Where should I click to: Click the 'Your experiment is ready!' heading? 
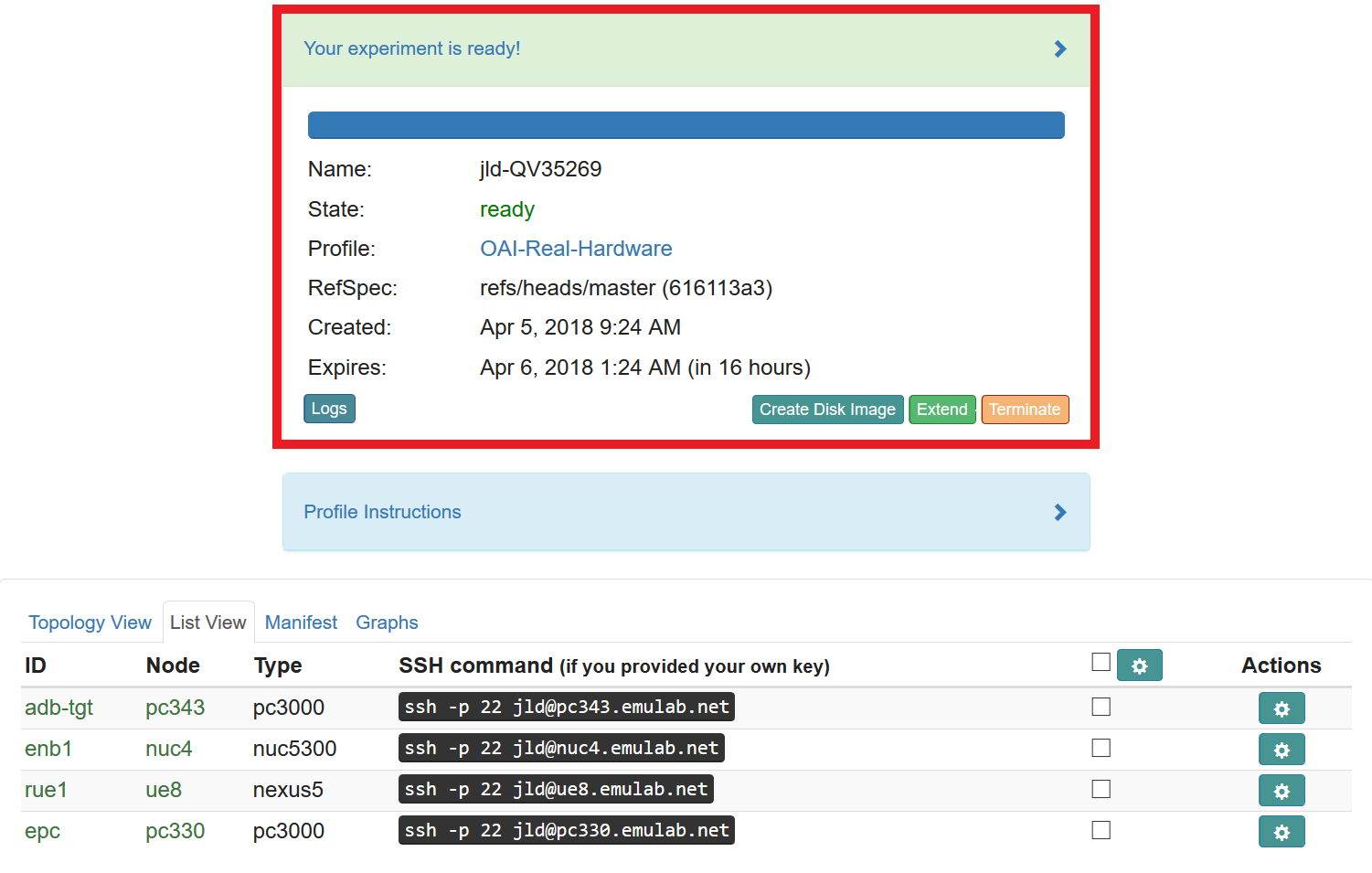pos(411,48)
